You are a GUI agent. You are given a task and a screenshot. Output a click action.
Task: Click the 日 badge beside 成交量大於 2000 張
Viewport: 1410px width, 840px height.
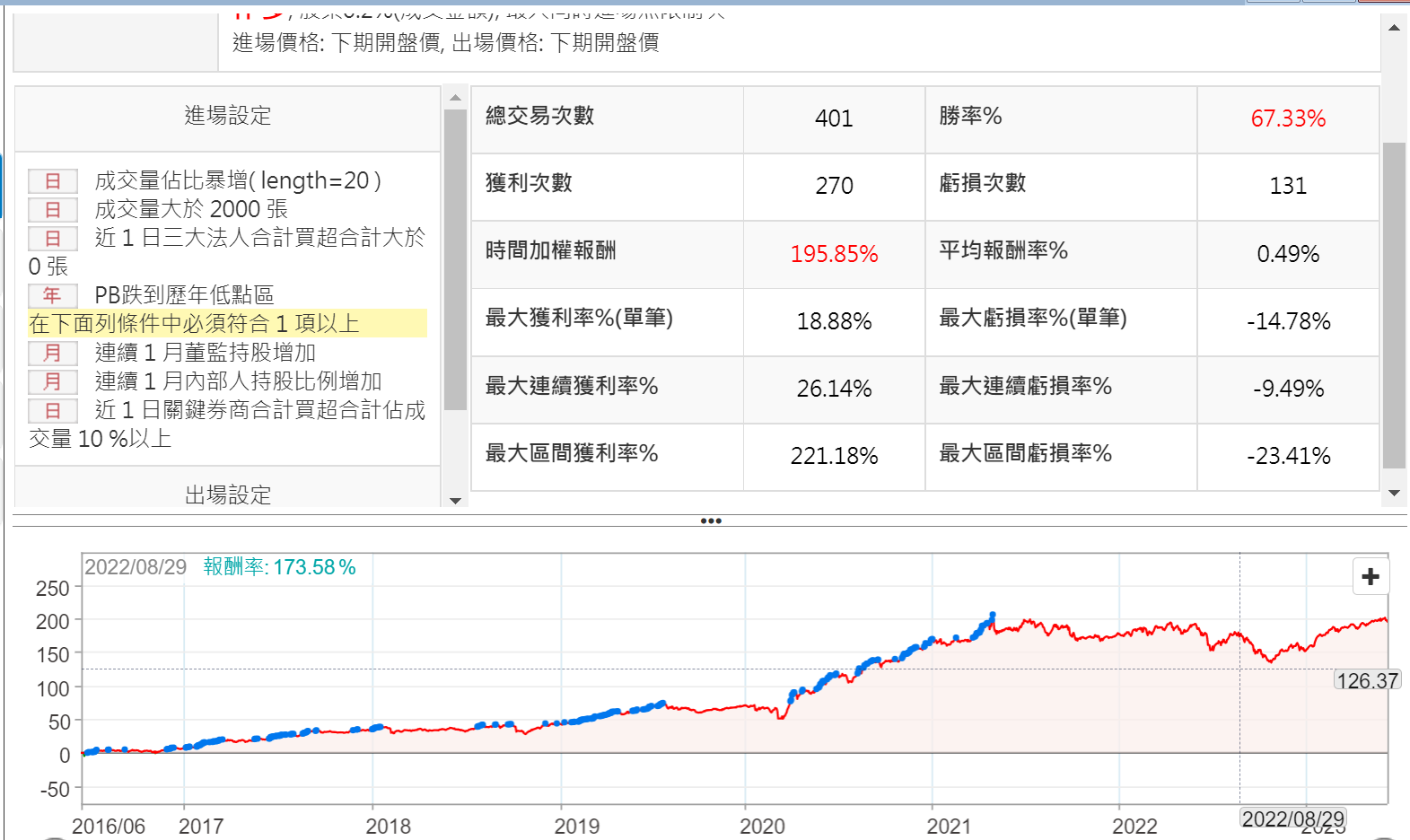pos(52,210)
